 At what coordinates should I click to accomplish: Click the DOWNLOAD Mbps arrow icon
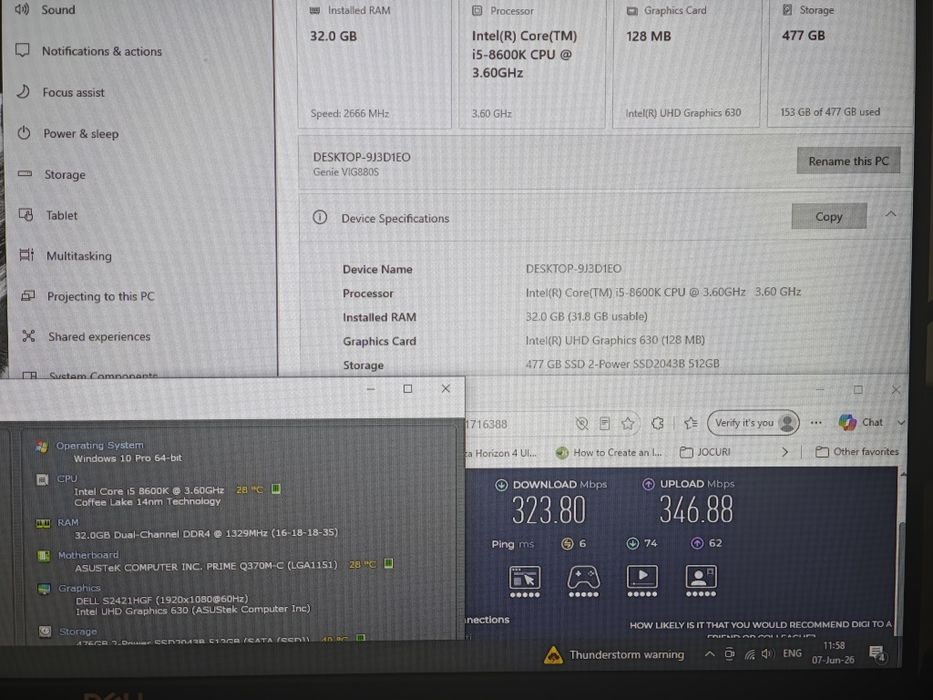tap(501, 485)
